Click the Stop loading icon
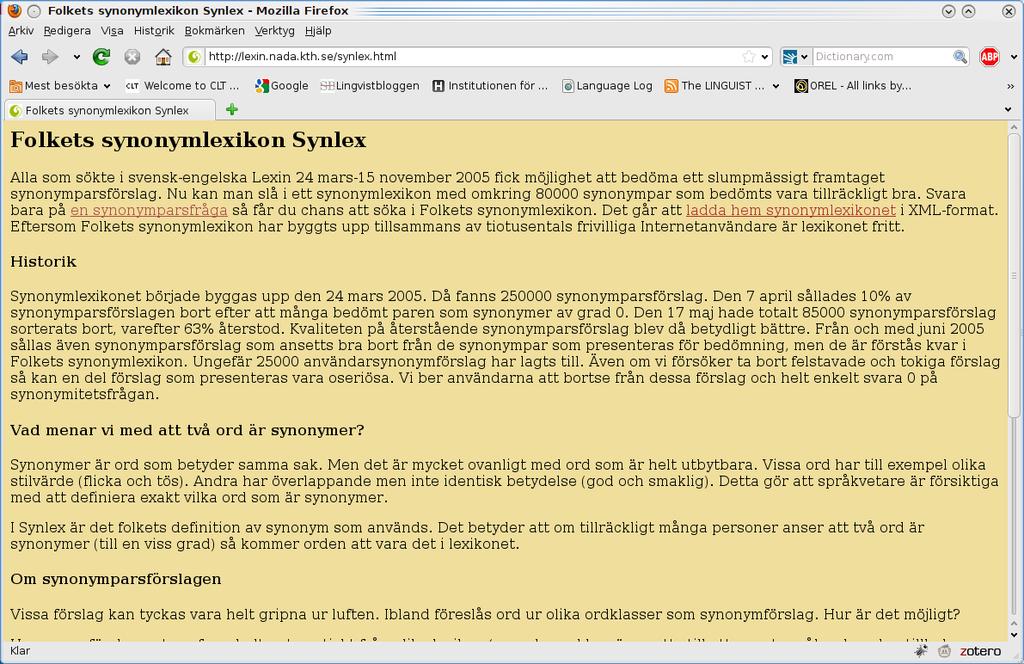The width and height of the screenshot is (1024, 664). point(132,57)
